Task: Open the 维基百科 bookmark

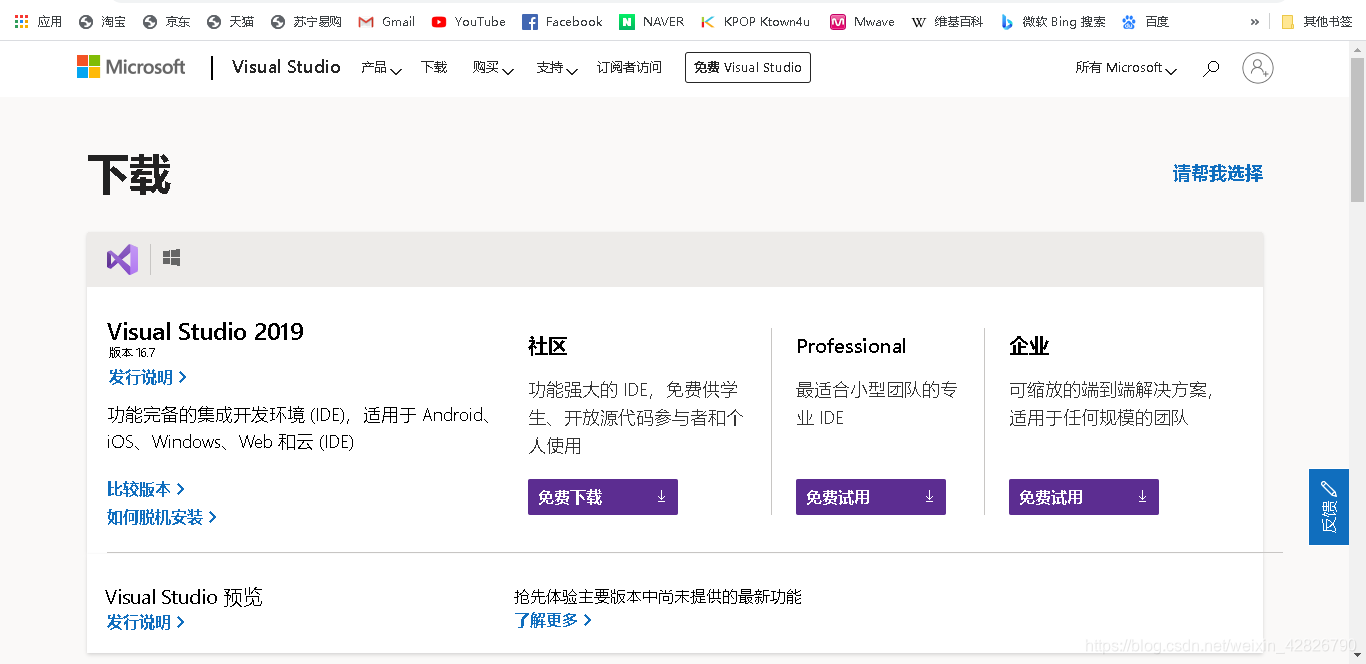Action: [947, 21]
